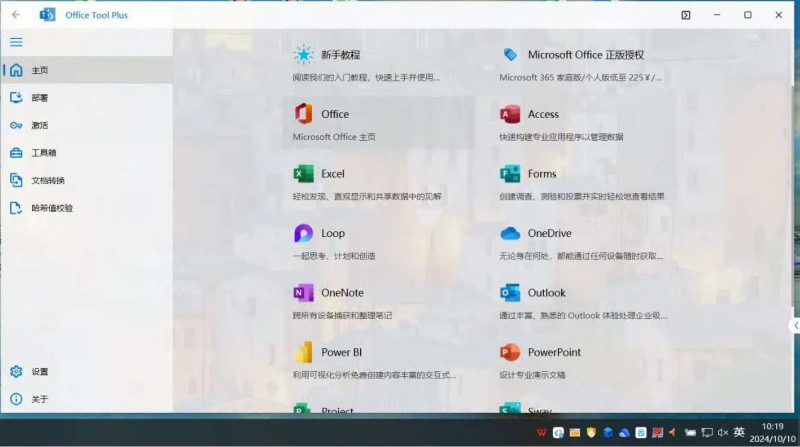Click 'Microsoft Office 主页' description text

click(334, 137)
